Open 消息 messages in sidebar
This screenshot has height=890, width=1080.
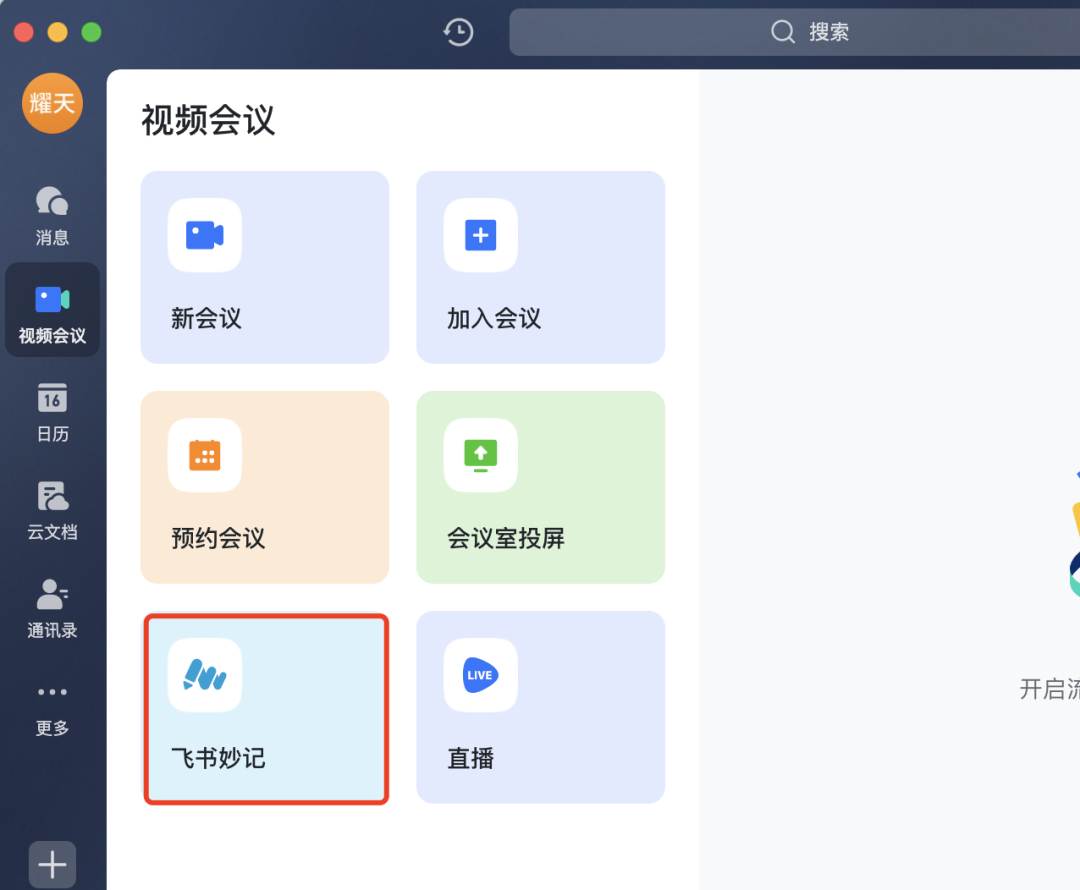52,215
